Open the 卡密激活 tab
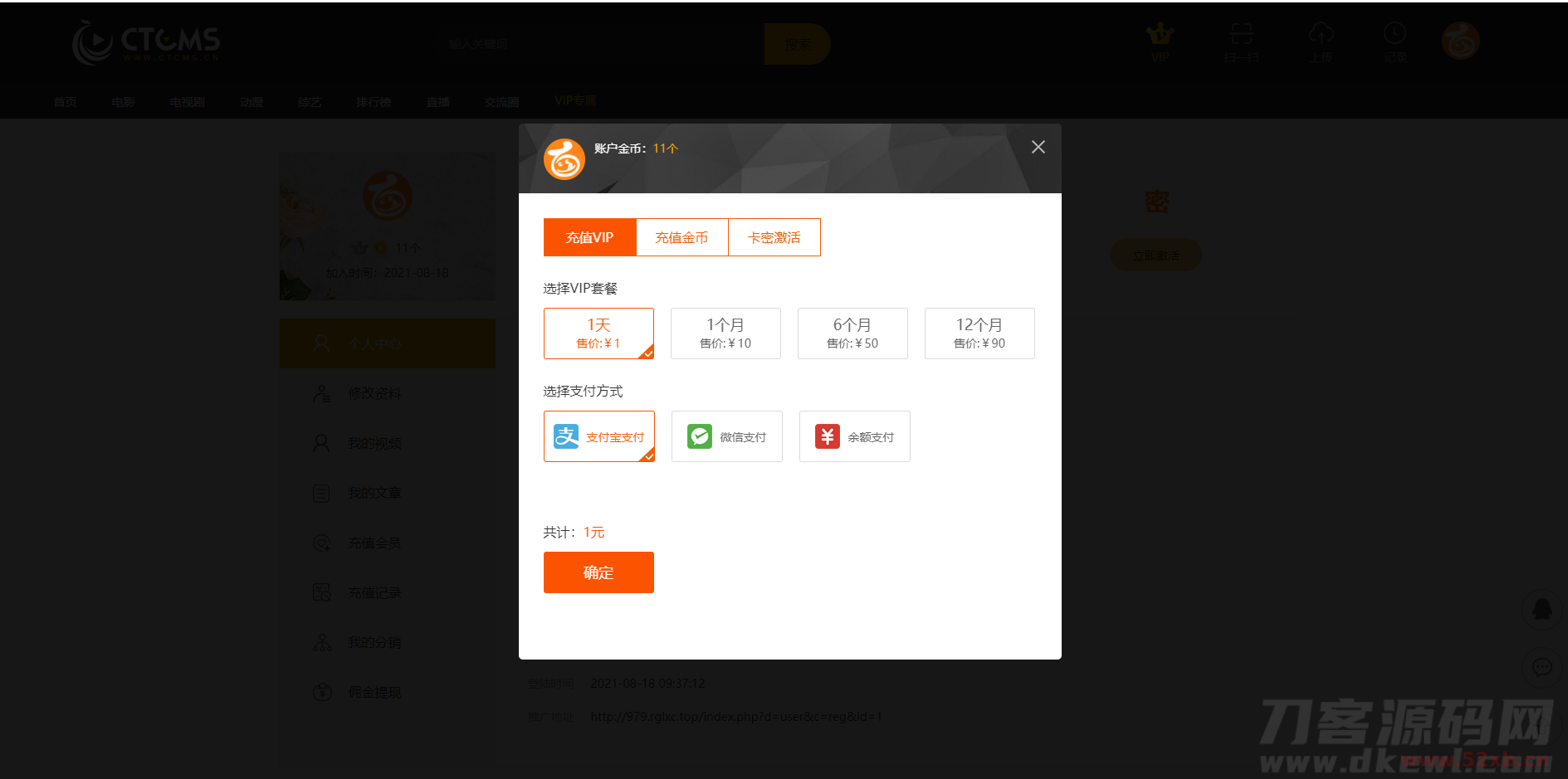Screen dimensions: 1568x779 click(774, 238)
